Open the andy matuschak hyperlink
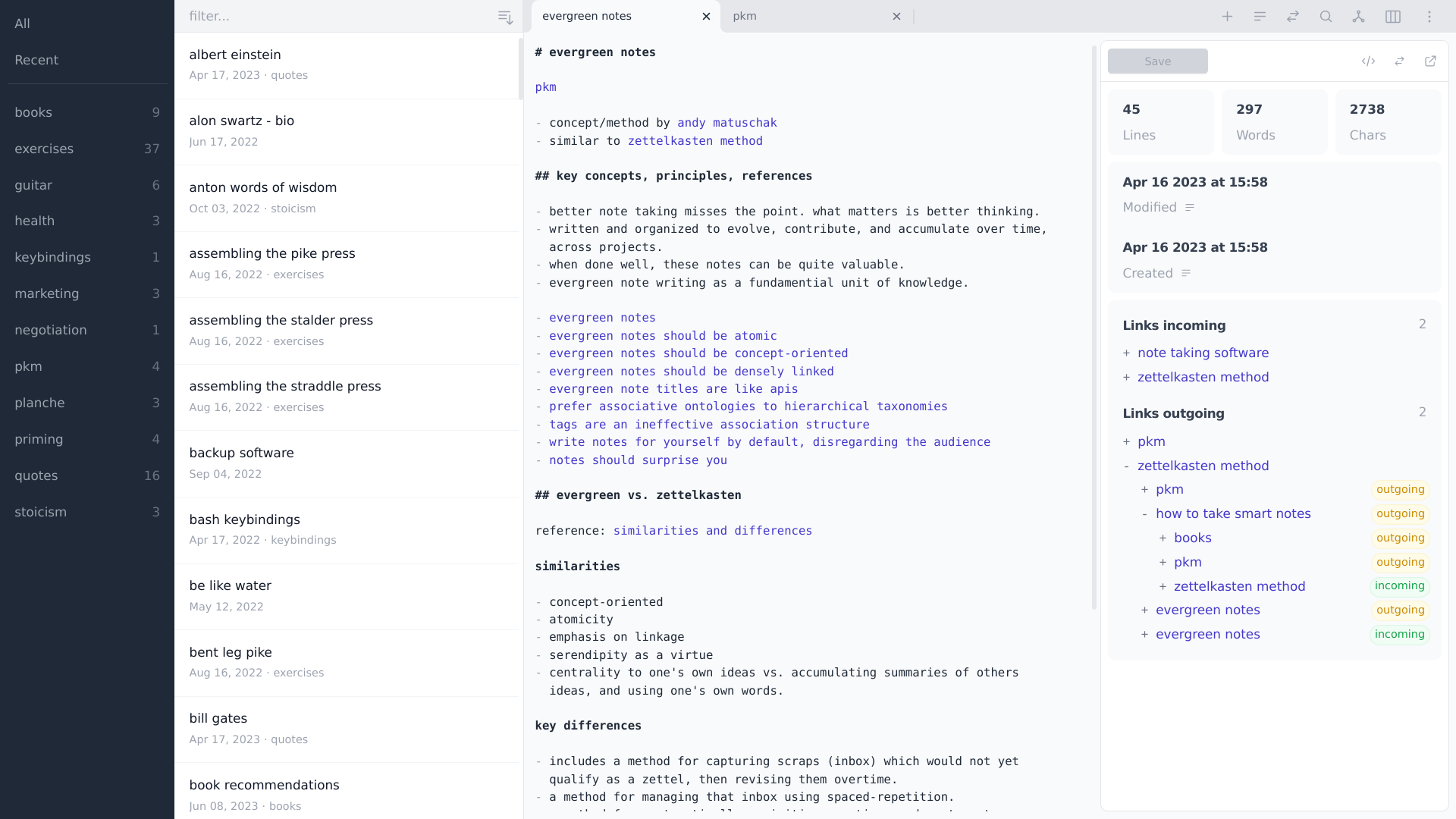 (728, 122)
